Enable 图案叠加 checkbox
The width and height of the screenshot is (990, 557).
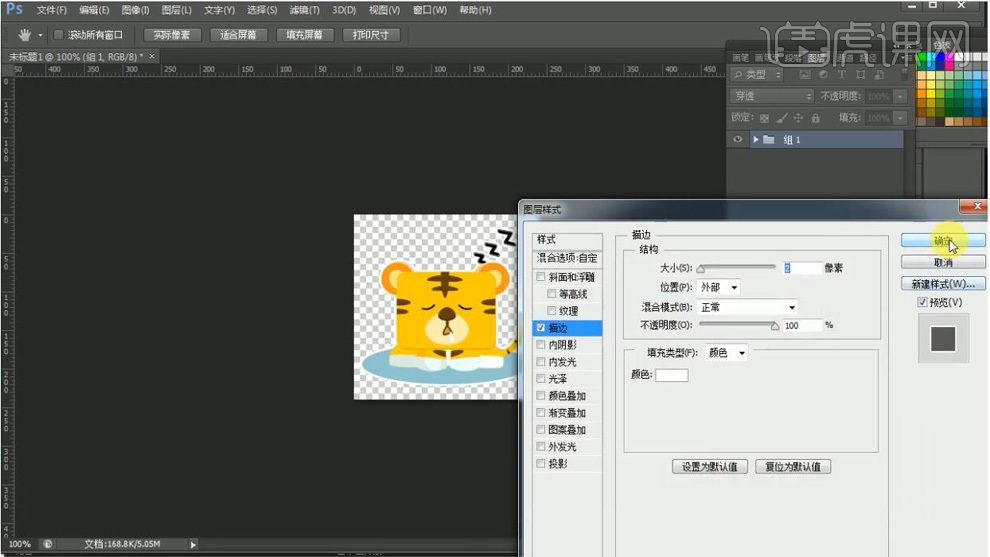541,430
